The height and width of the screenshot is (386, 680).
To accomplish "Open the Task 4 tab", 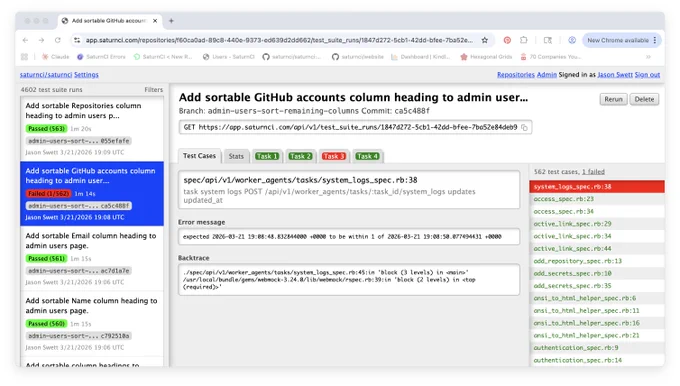I will [367, 156].
